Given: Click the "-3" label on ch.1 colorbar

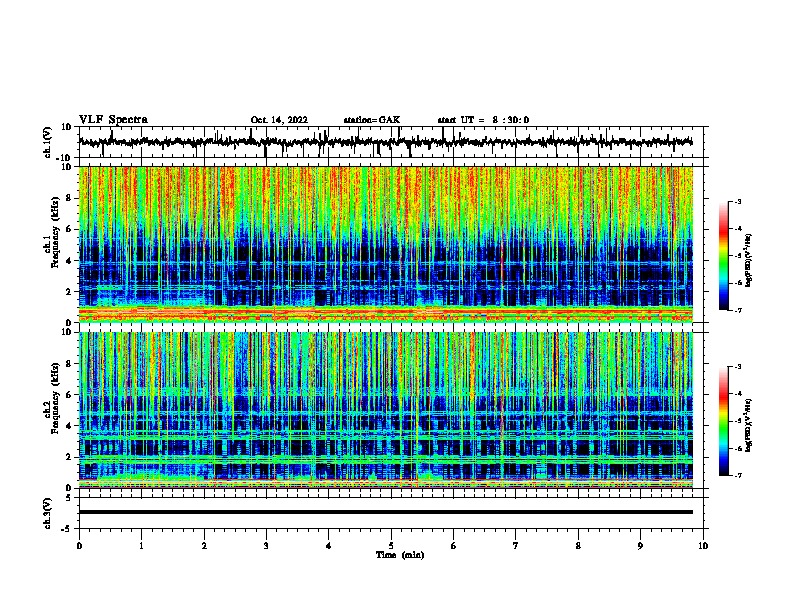Looking at the screenshot, I should pos(737,201).
